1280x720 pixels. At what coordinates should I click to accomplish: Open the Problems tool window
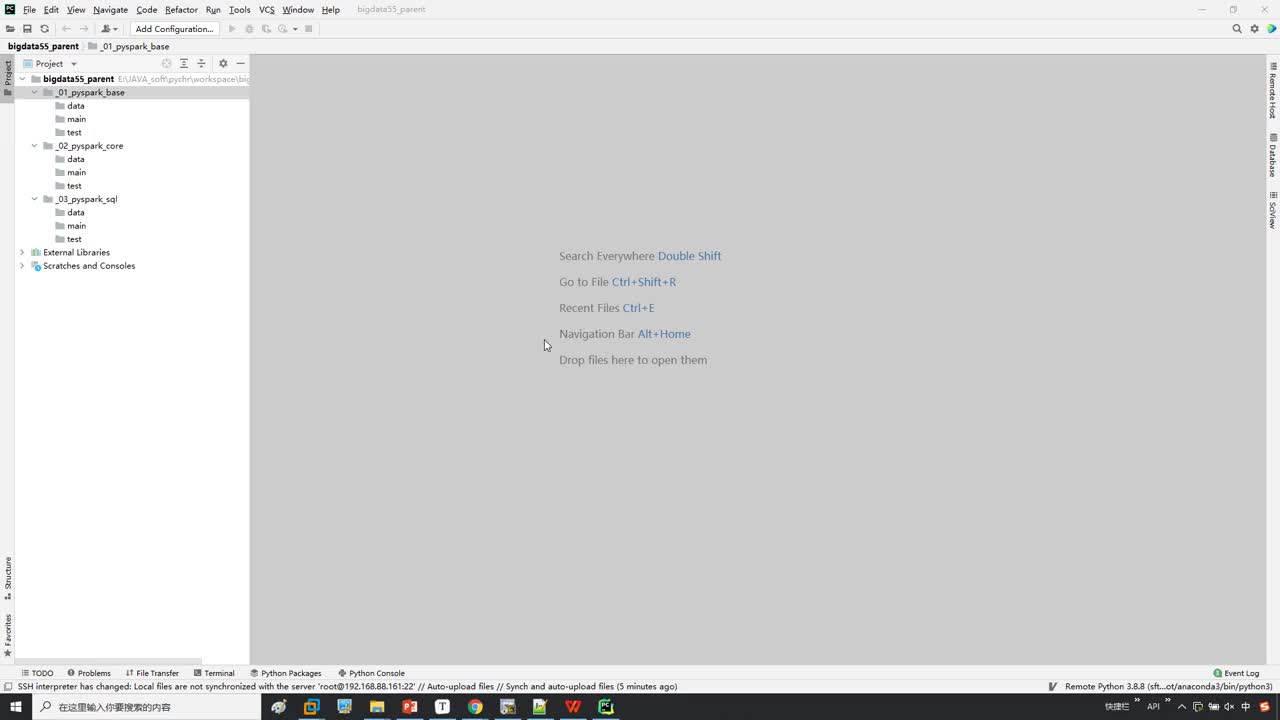pos(89,673)
